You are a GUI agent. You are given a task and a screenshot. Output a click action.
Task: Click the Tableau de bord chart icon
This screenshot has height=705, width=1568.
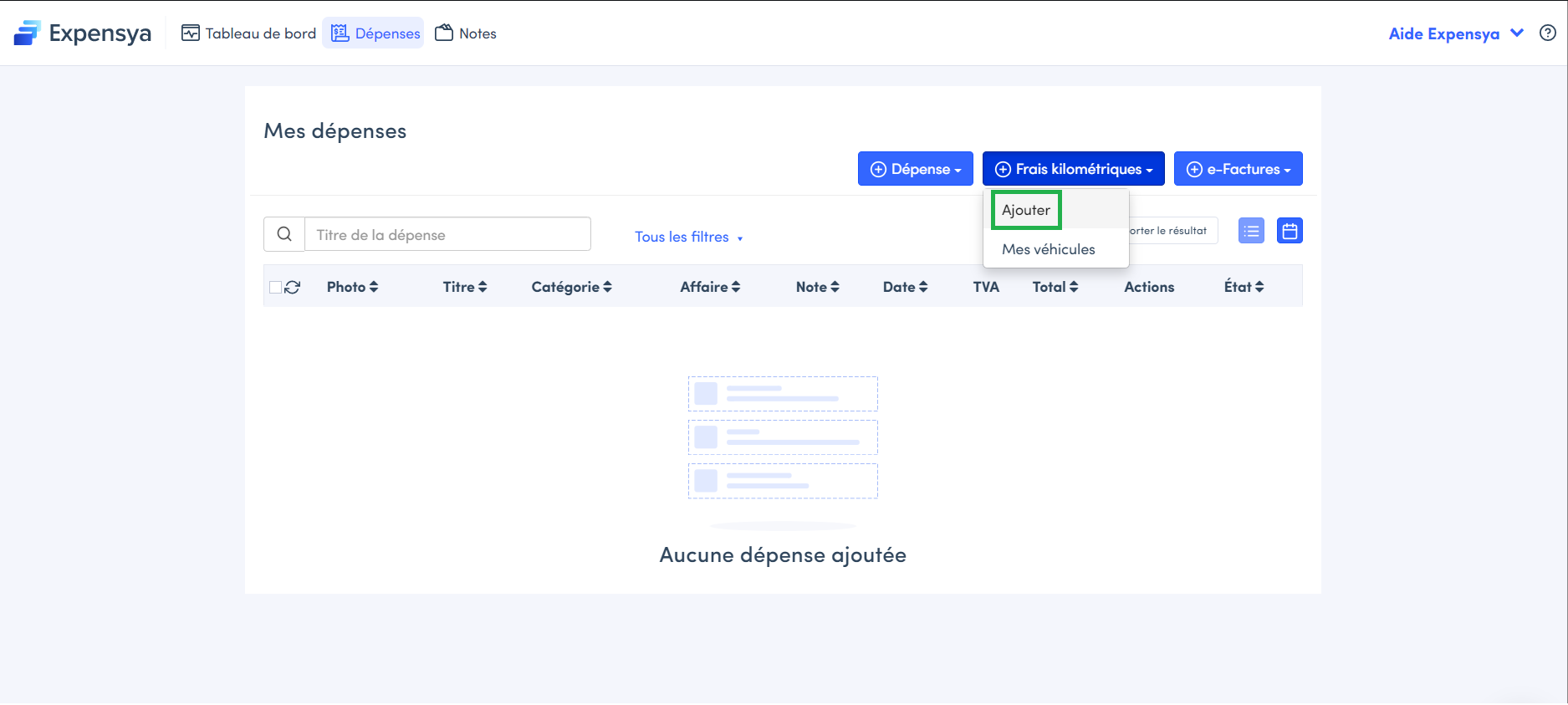pyautogui.click(x=191, y=33)
